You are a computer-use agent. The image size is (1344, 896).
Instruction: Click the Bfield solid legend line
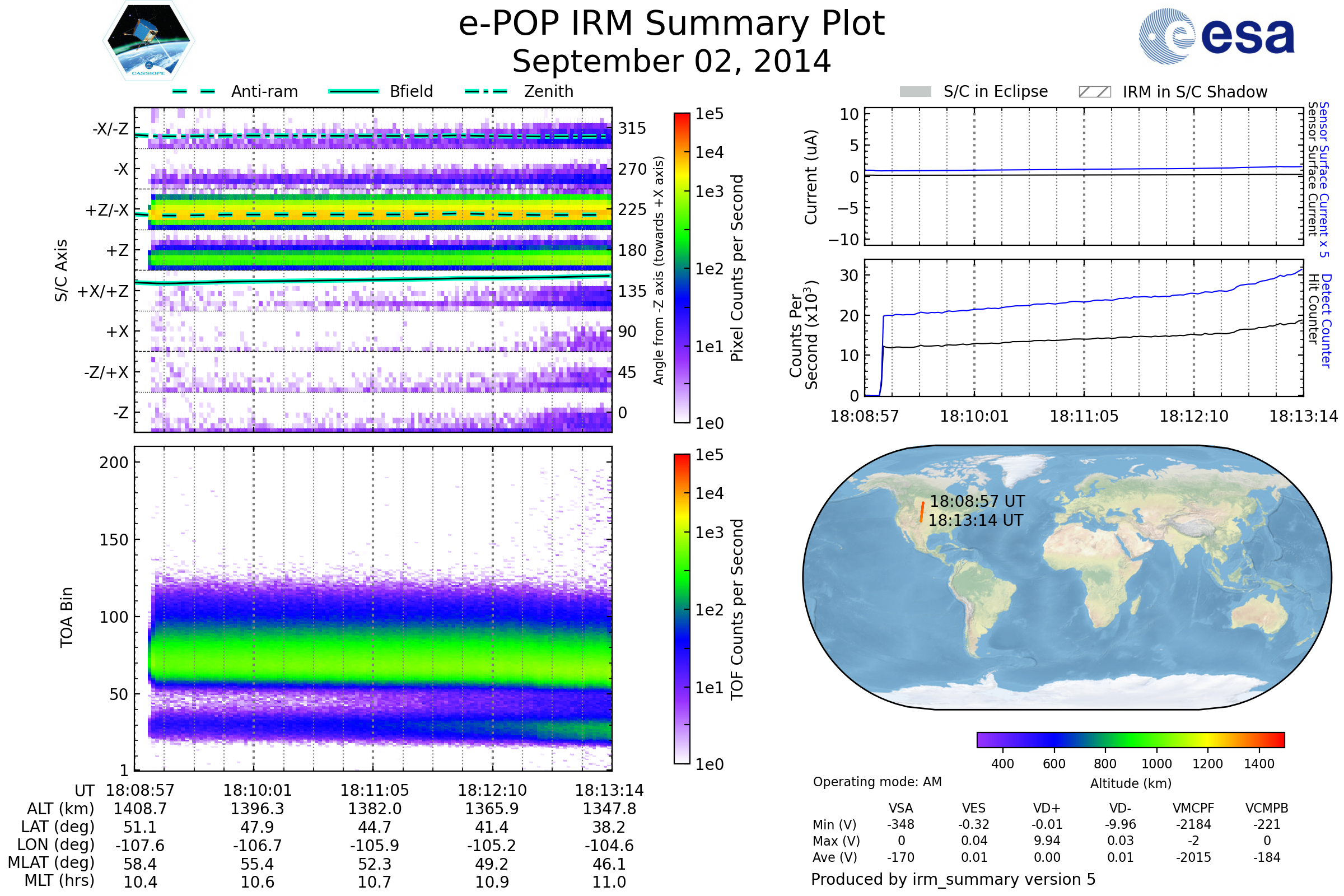pos(353,91)
